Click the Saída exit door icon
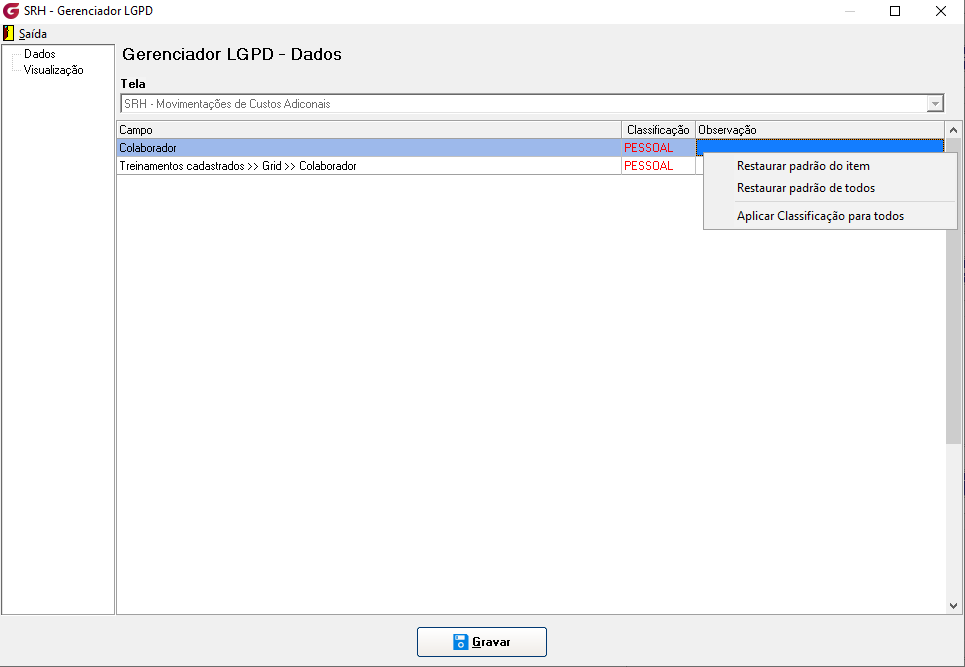 [9, 33]
